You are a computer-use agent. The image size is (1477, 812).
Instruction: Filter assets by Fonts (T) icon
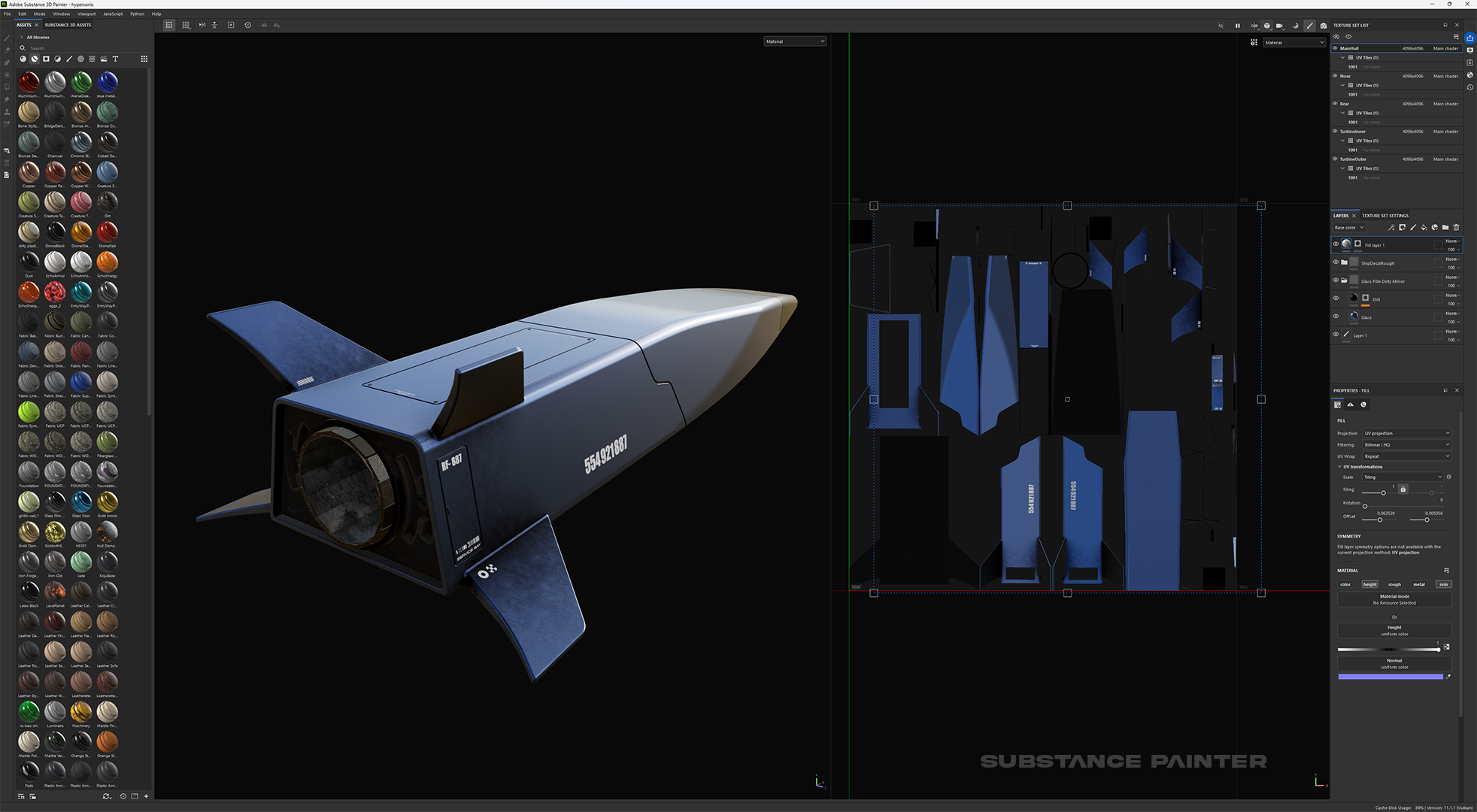[x=115, y=59]
